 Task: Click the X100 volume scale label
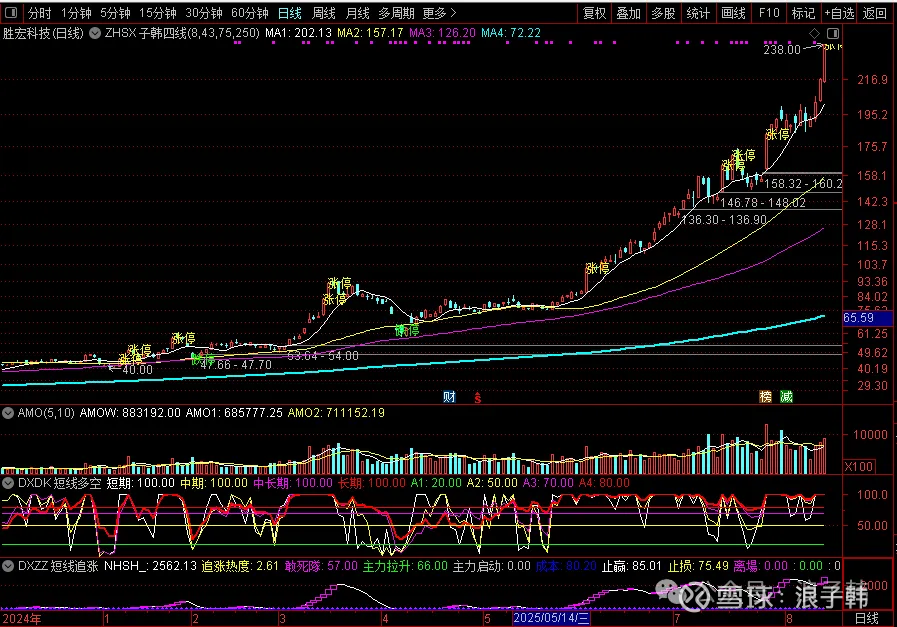click(x=859, y=467)
